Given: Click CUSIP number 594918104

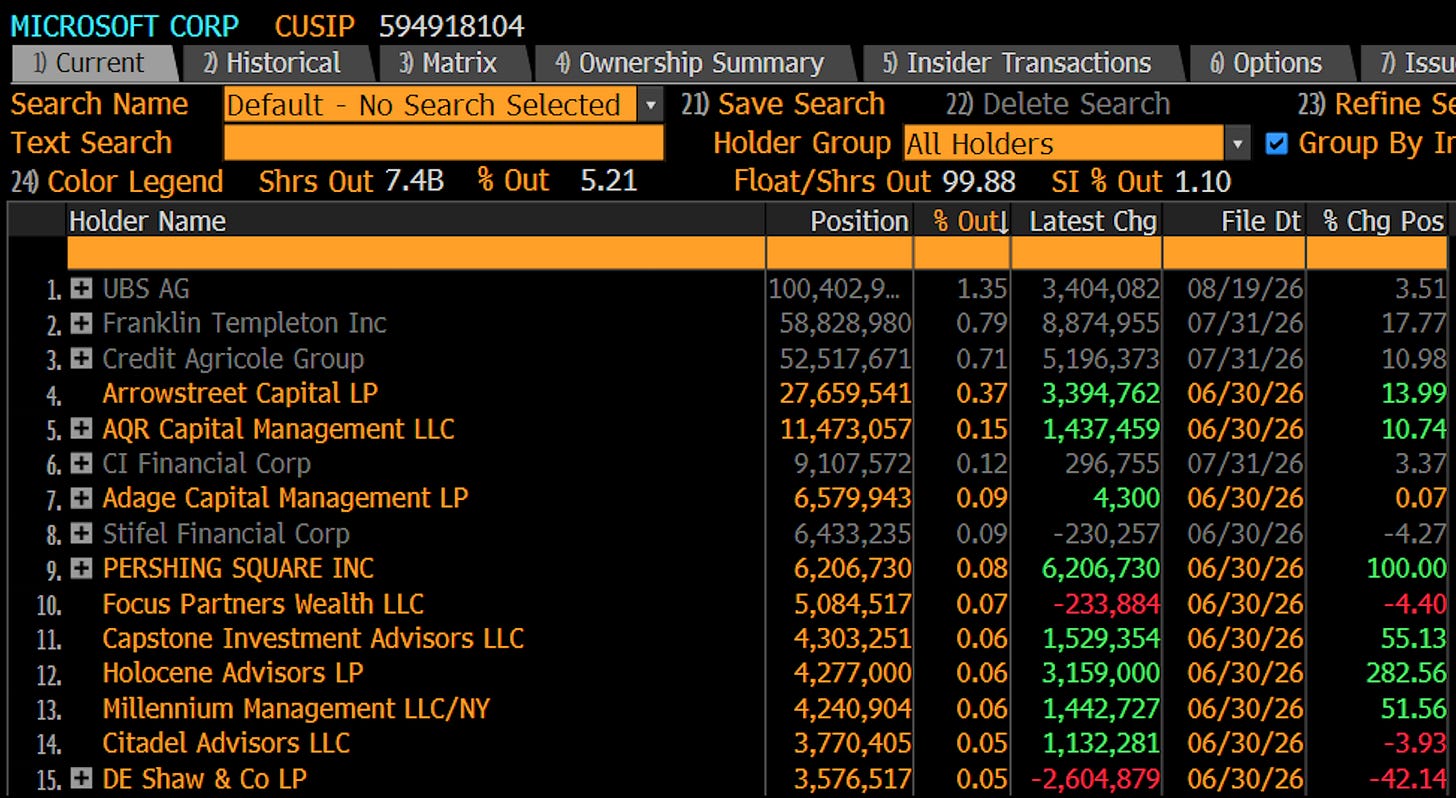Looking at the screenshot, I should (x=451, y=25).
